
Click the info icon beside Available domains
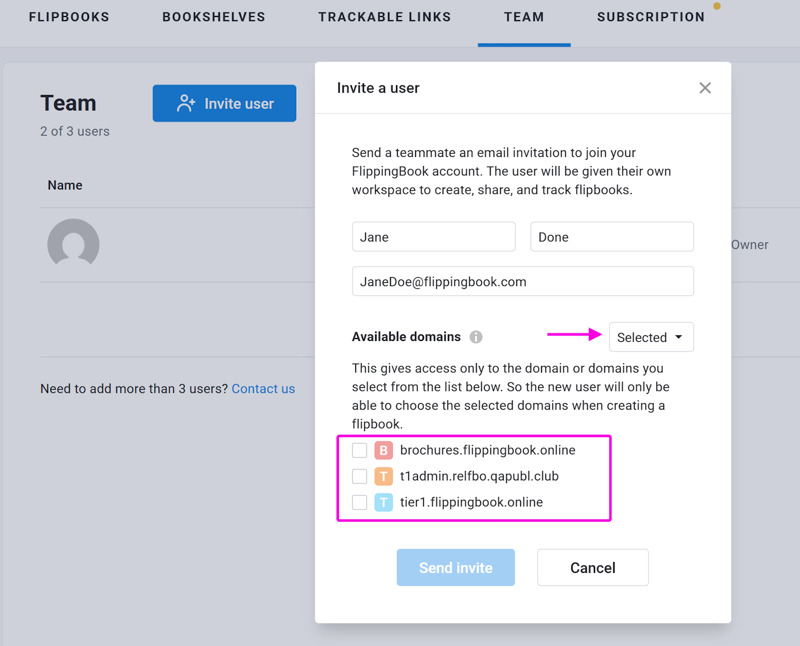click(x=476, y=337)
